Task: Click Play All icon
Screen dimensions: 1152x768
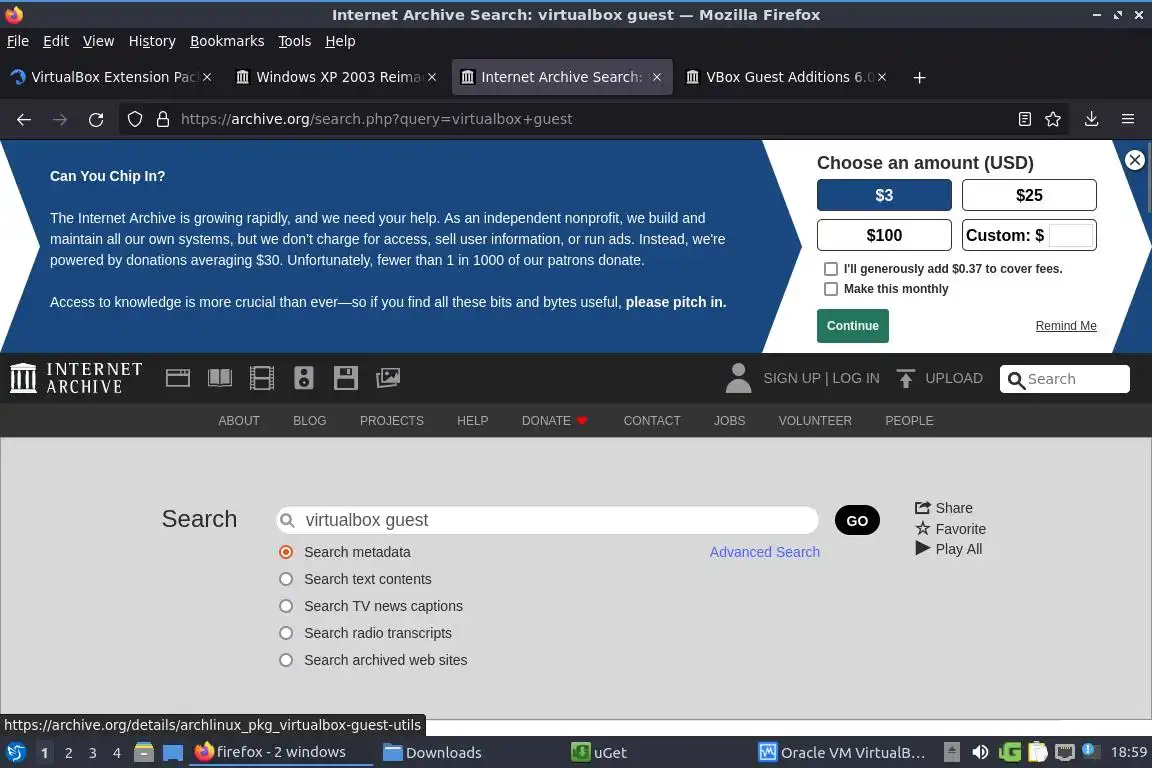Action: point(923,548)
